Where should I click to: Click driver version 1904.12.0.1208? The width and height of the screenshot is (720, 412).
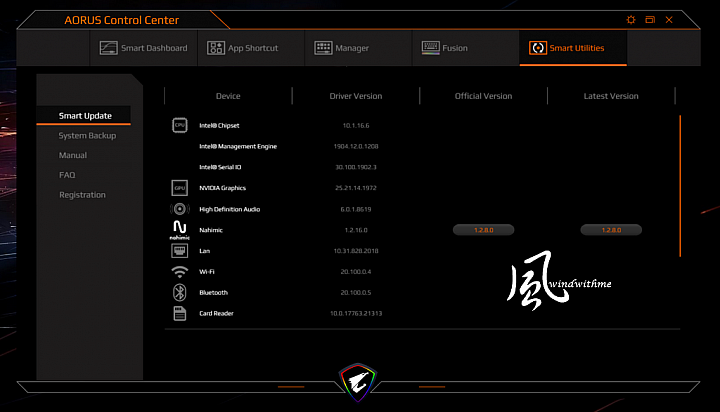click(356, 147)
